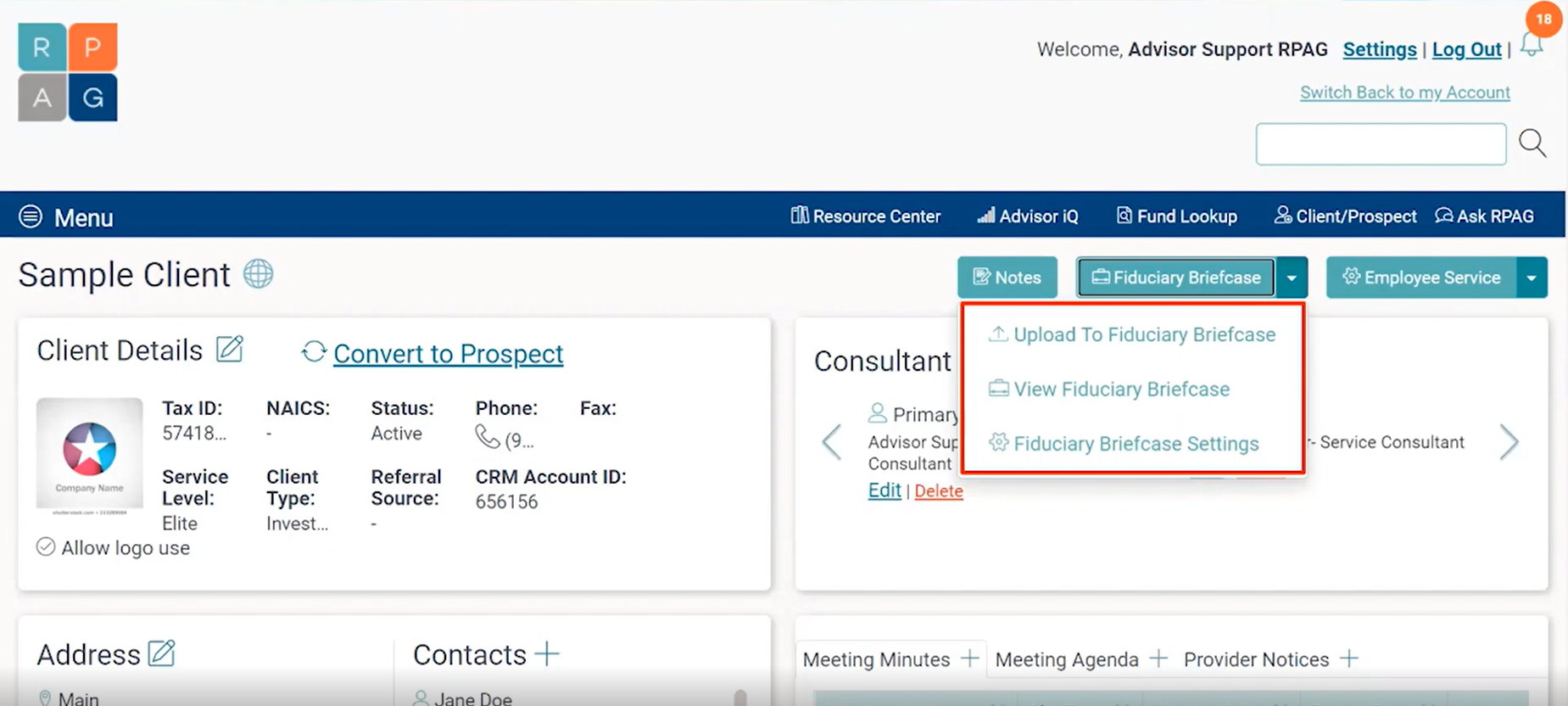Click the Fiduciary Briefcase button
Image resolution: width=1568 pixels, height=706 pixels.
pos(1175,277)
